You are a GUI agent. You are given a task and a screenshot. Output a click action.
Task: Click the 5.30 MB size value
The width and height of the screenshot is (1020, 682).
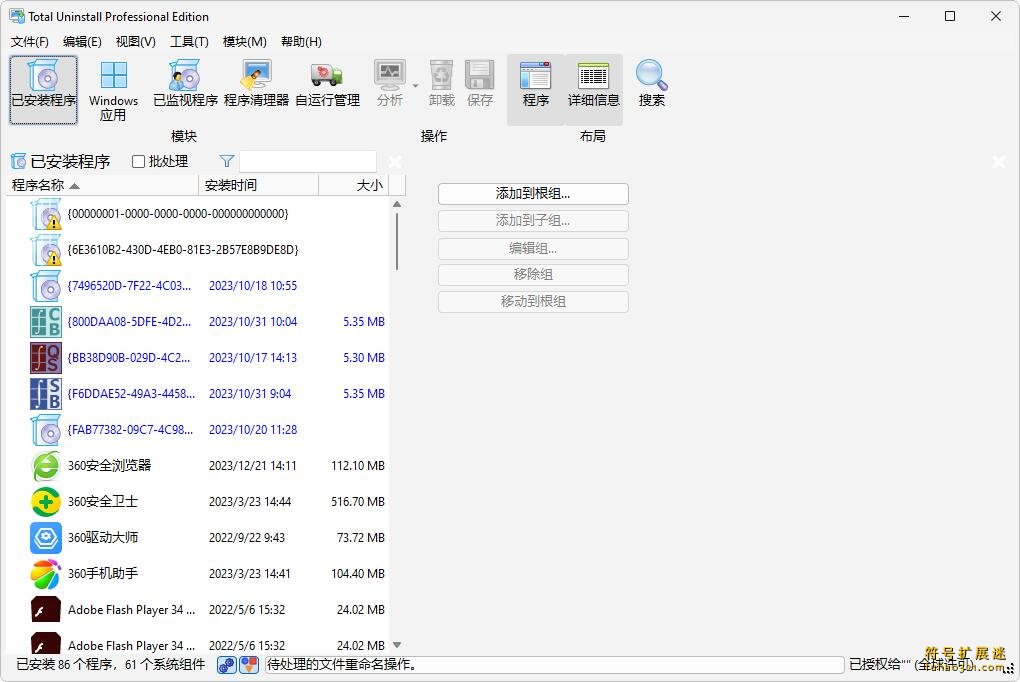pos(364,358)
